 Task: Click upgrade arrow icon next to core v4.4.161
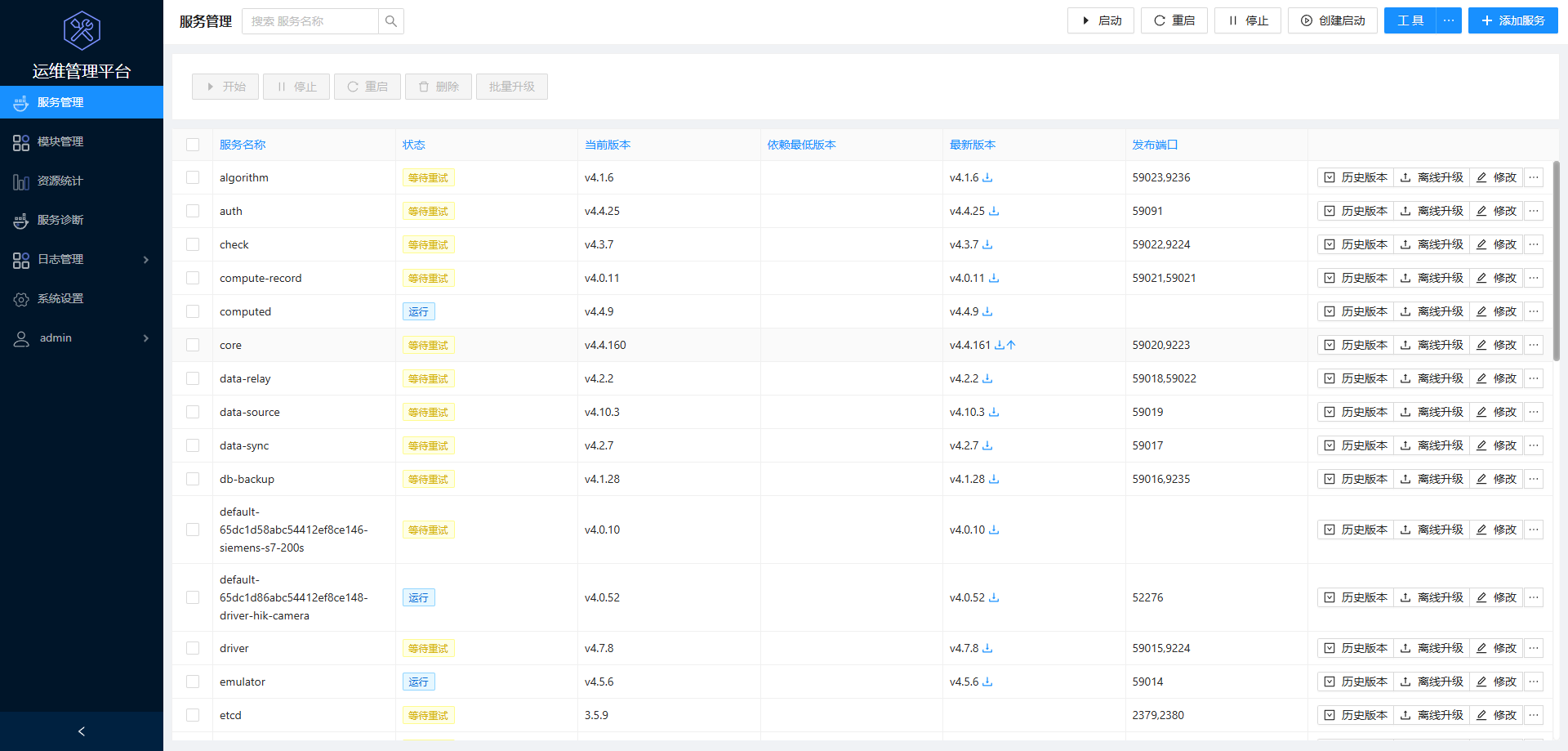(1011, 345)
